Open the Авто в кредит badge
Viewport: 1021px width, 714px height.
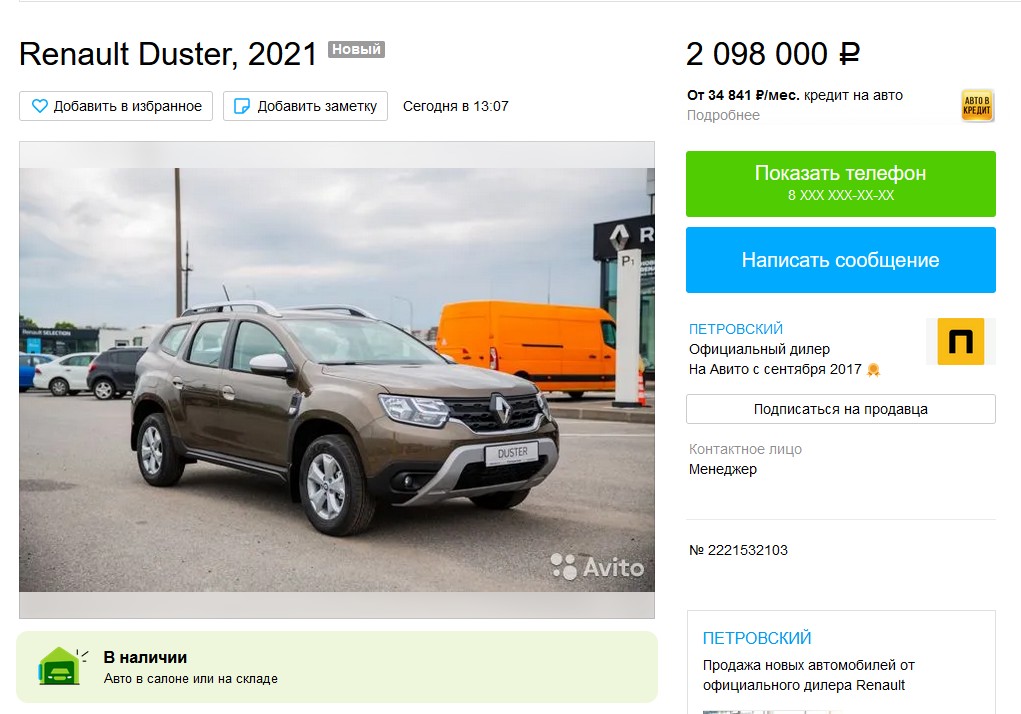pos(977,105)
